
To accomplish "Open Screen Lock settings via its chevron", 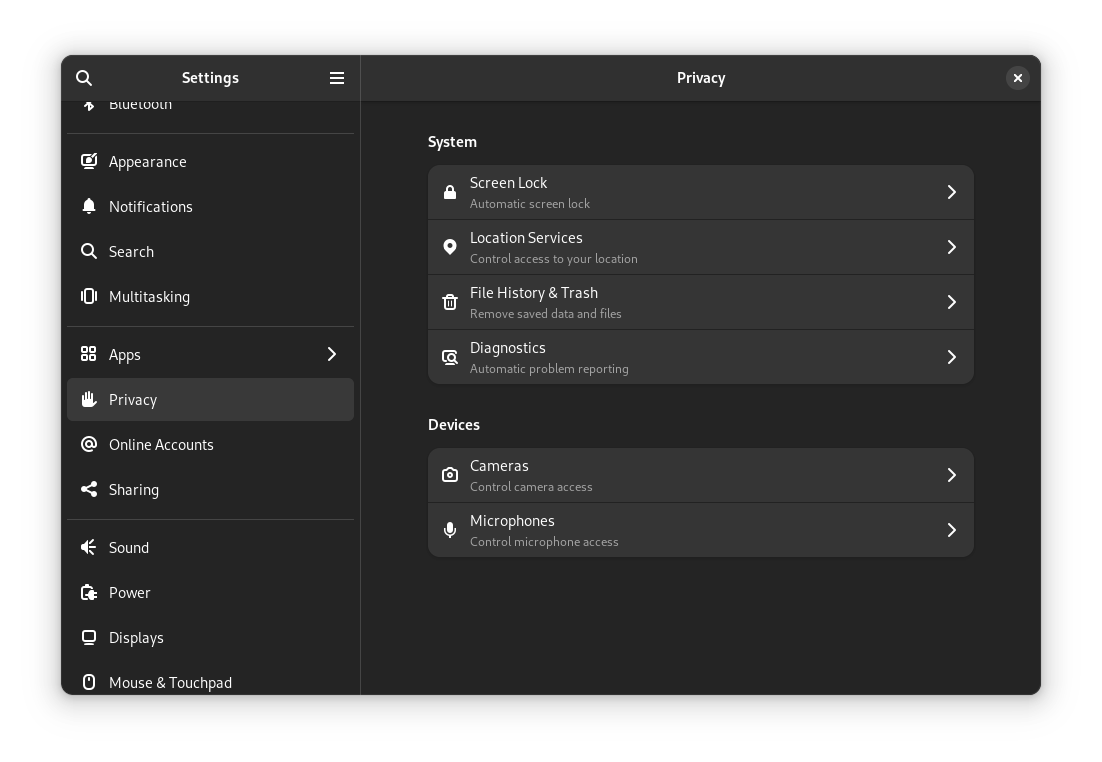I will [951, 192].
